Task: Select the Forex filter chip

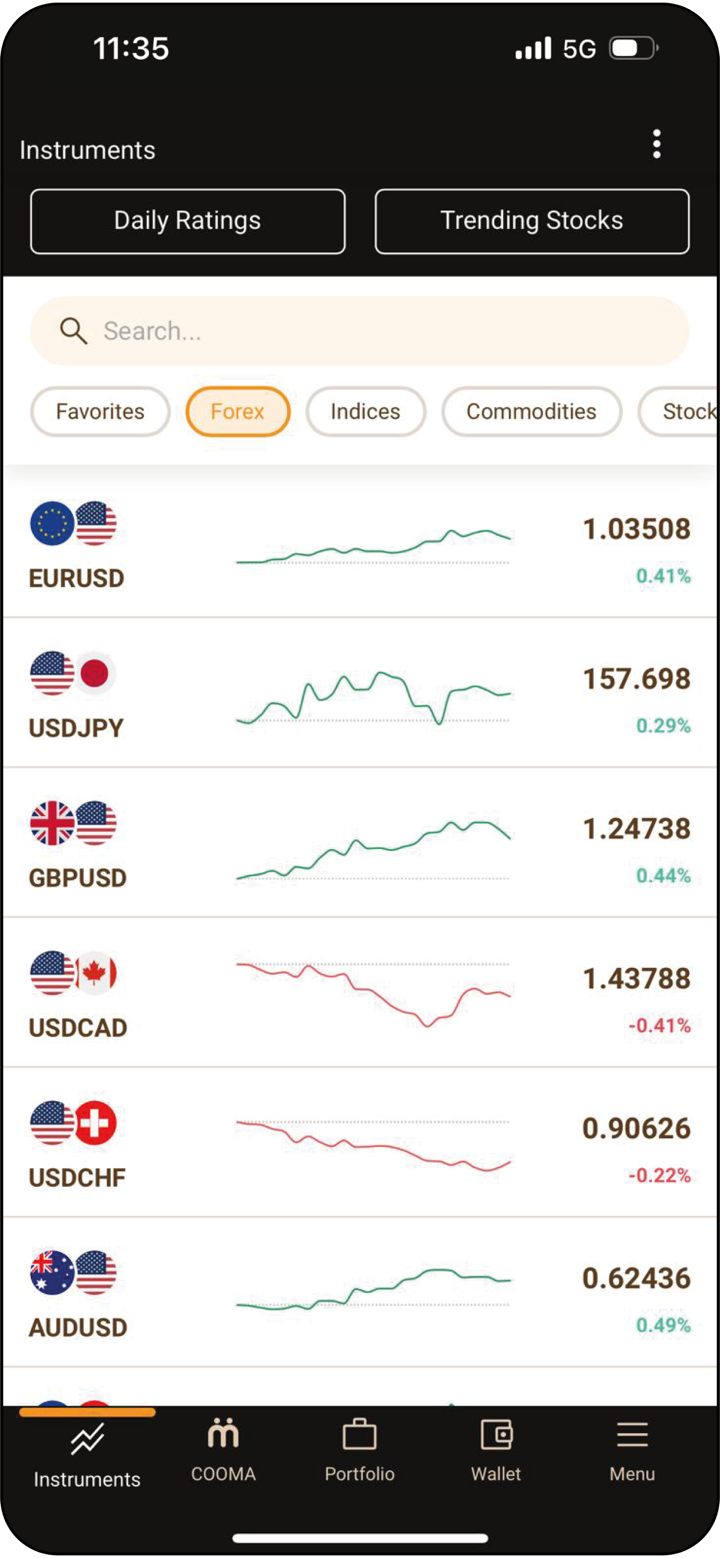Action: click(238, 412)
